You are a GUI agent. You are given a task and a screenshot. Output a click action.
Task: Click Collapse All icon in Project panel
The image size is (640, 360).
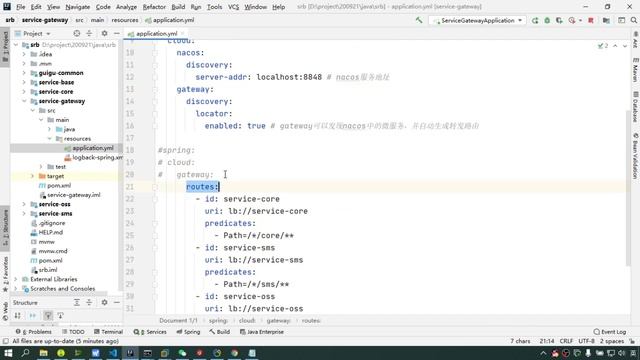click(89, 33)
